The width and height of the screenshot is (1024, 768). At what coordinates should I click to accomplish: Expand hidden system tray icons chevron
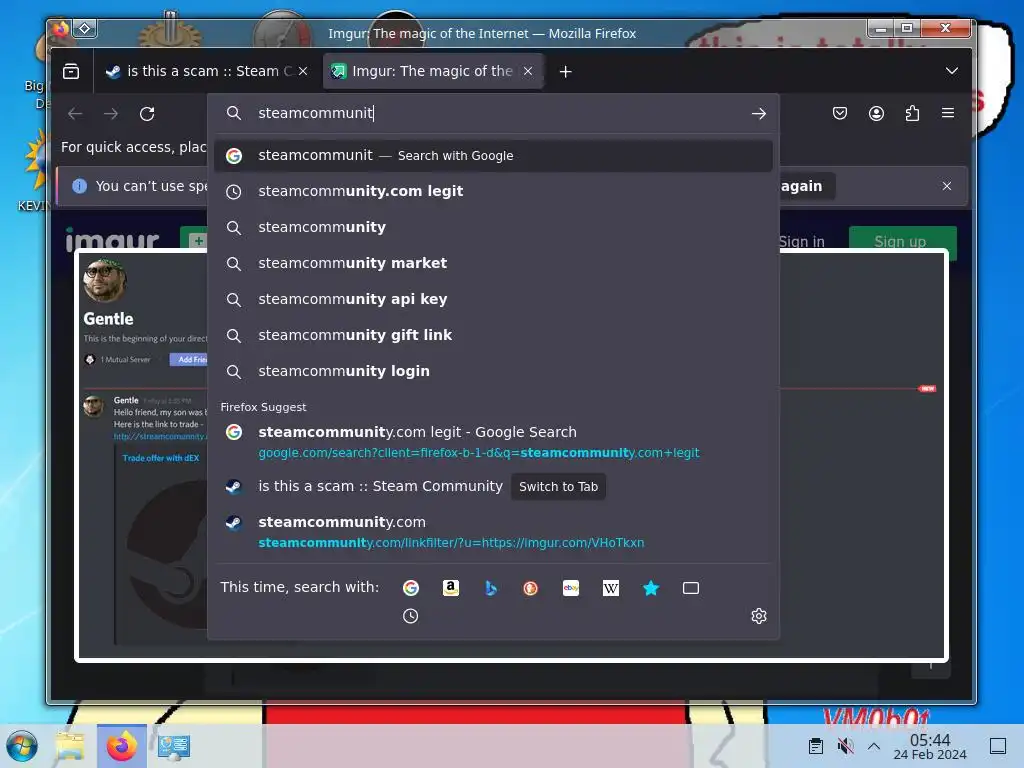[874, 746]
